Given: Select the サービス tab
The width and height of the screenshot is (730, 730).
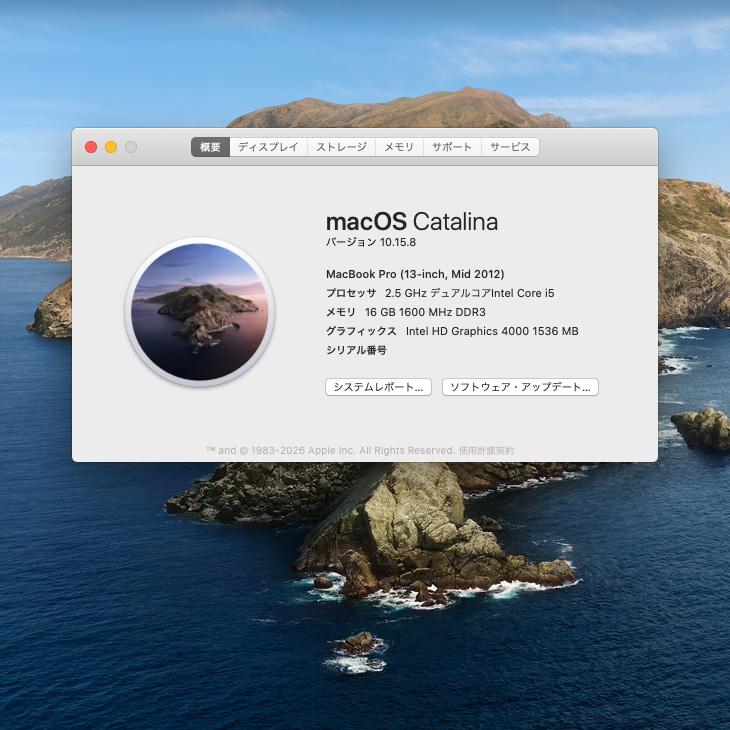Looking at the screenshot, I should (x=510, y=147).
